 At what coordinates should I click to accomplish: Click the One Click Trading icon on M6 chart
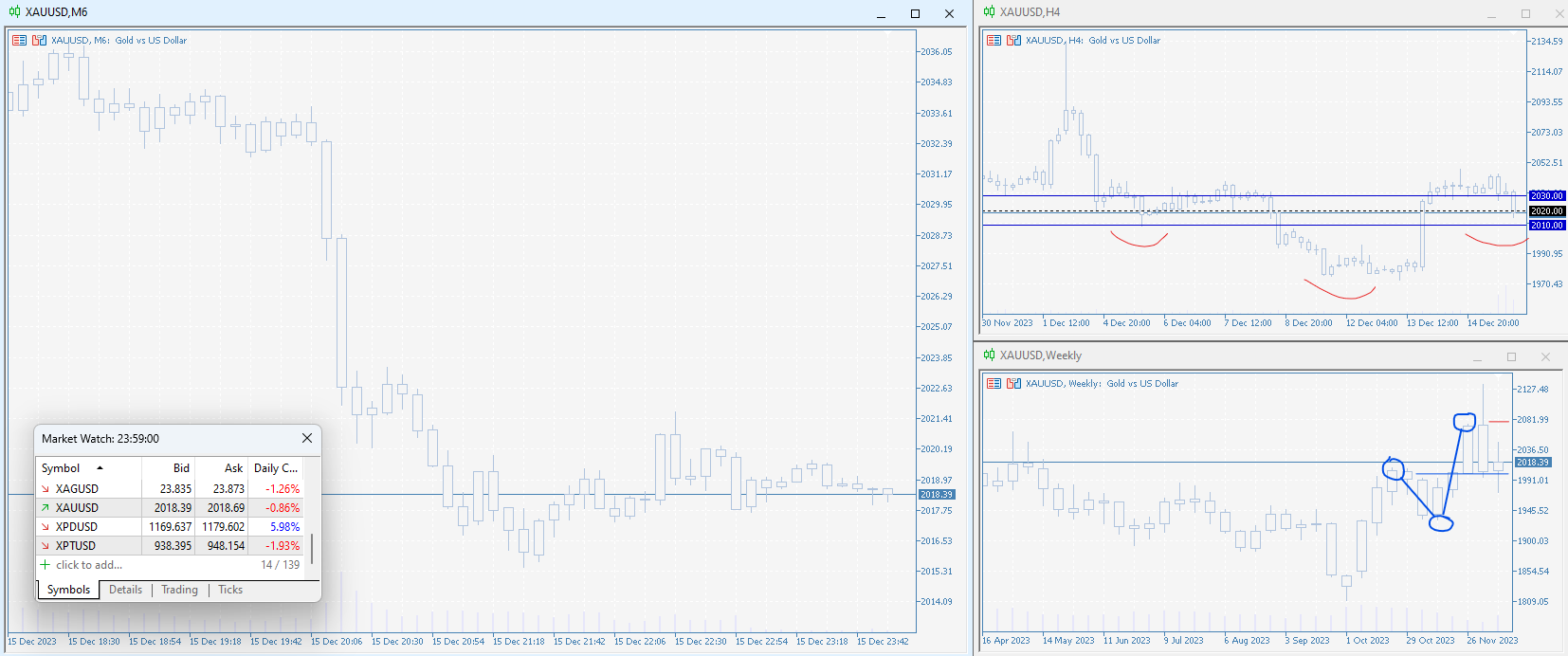(39, 41)
